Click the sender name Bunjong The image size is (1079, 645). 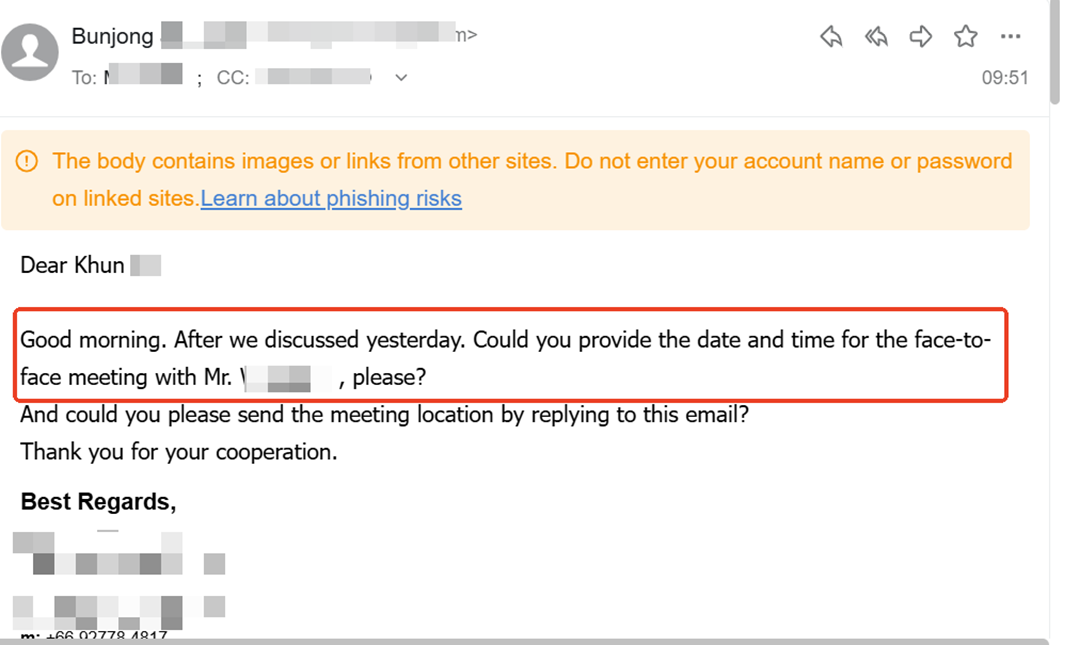(x=112, y=37)
